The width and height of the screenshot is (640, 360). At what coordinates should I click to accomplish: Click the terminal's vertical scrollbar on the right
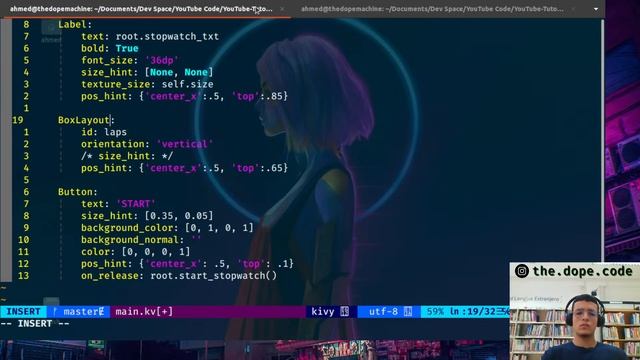[602, 140]
